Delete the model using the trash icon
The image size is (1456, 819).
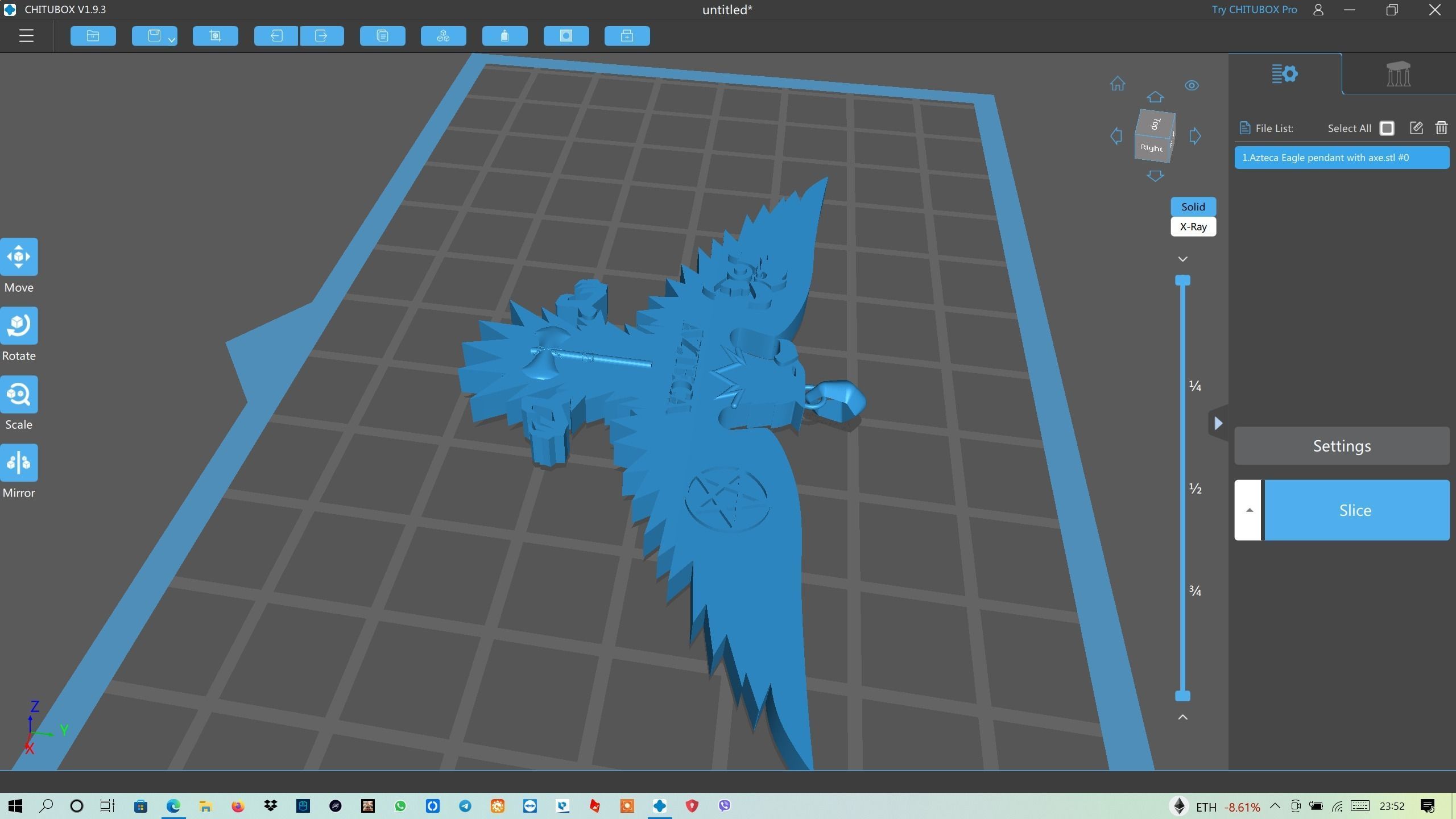coord(1442,128)
